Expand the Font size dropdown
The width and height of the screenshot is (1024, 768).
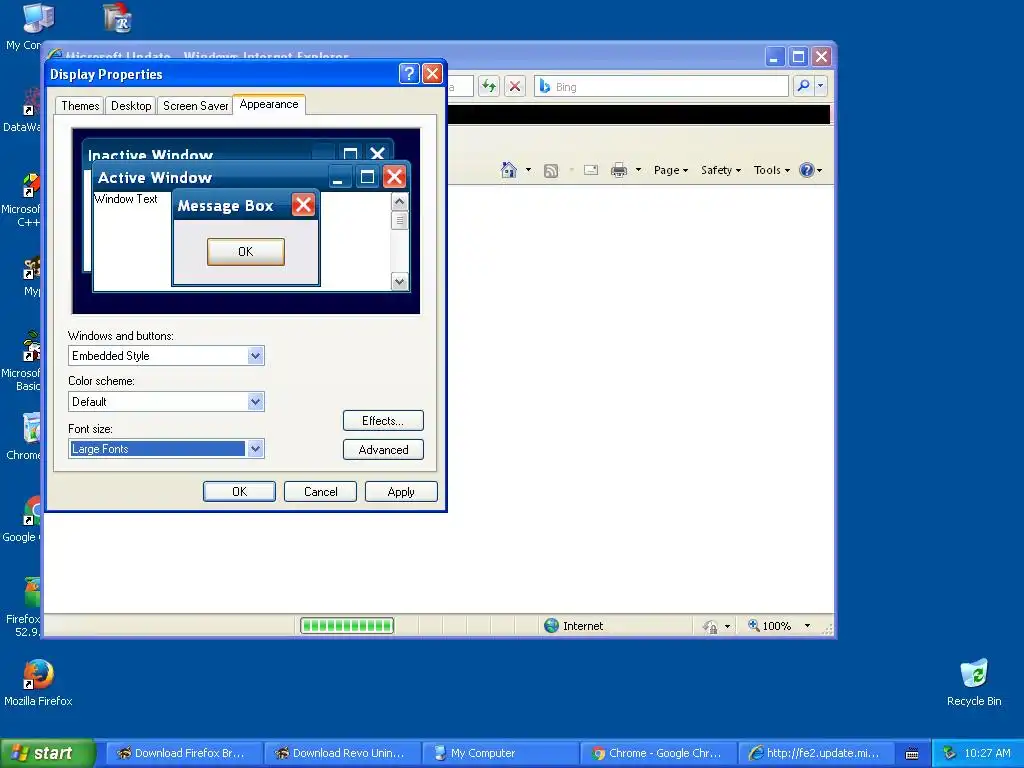tap(255, 449)
